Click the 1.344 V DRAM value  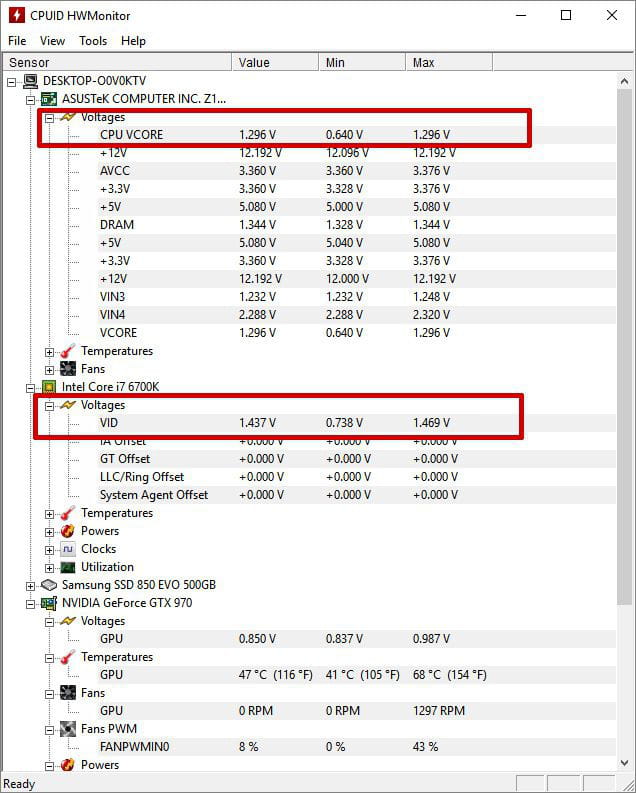(x=257, y=225)
